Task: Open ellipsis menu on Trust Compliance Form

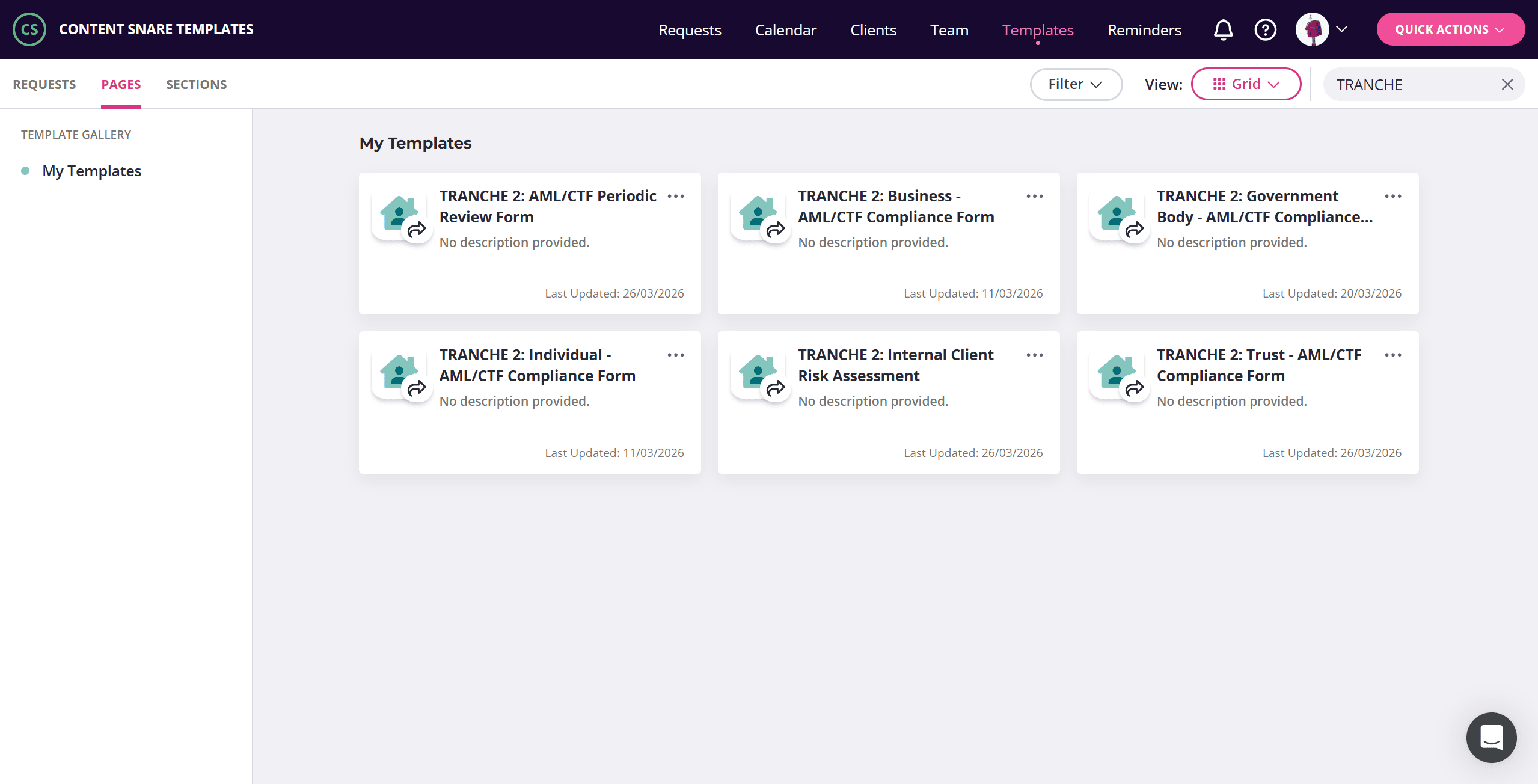Action: [1392, 355]
